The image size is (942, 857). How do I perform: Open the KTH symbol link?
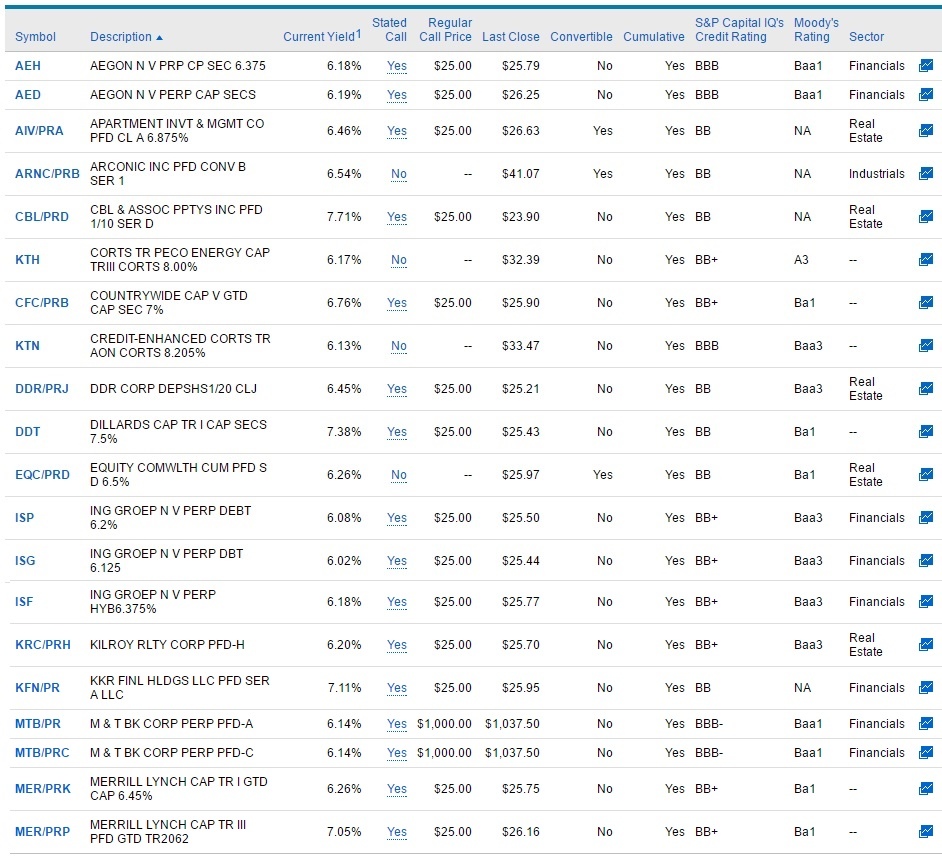(27, 259)
